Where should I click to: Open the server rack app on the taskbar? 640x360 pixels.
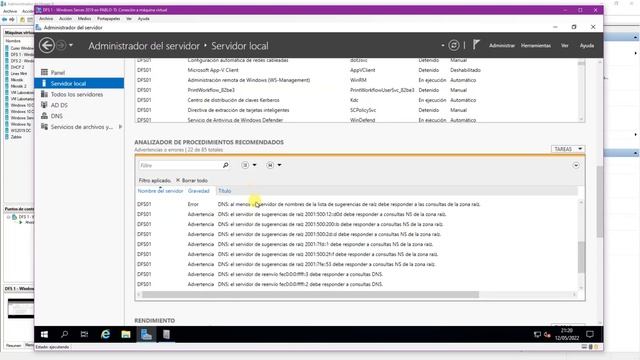[166, 334]
